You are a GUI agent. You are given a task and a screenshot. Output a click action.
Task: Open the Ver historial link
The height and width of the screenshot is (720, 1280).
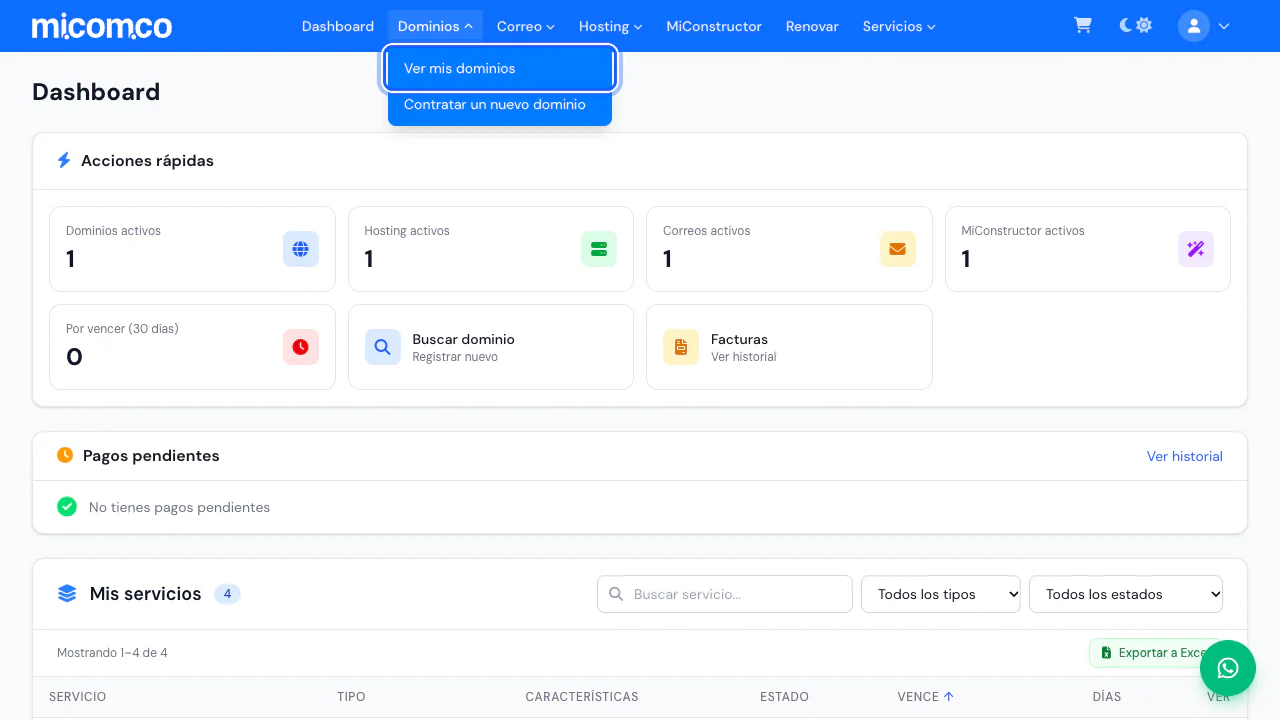[x=1185, y=456]
